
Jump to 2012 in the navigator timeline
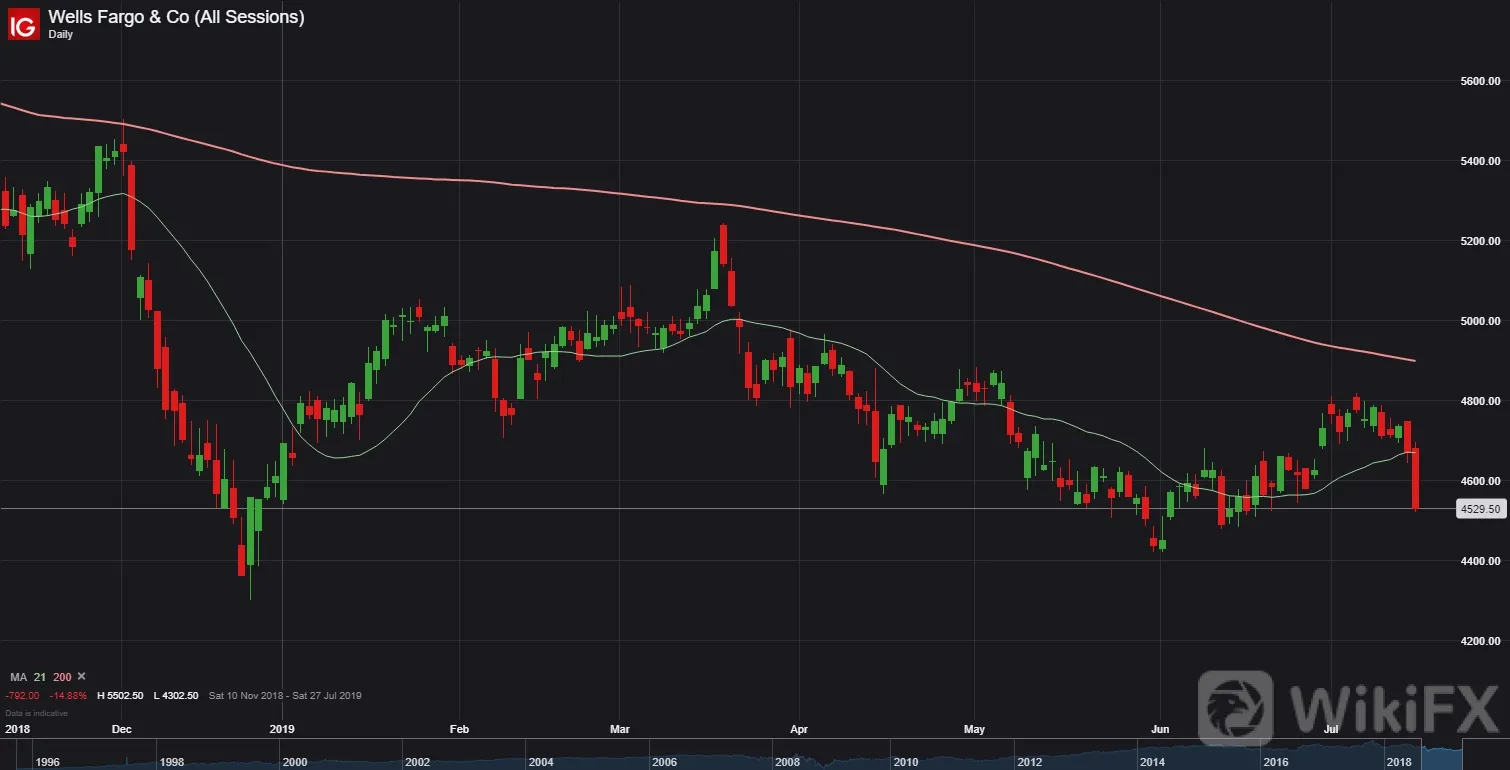1029,762
